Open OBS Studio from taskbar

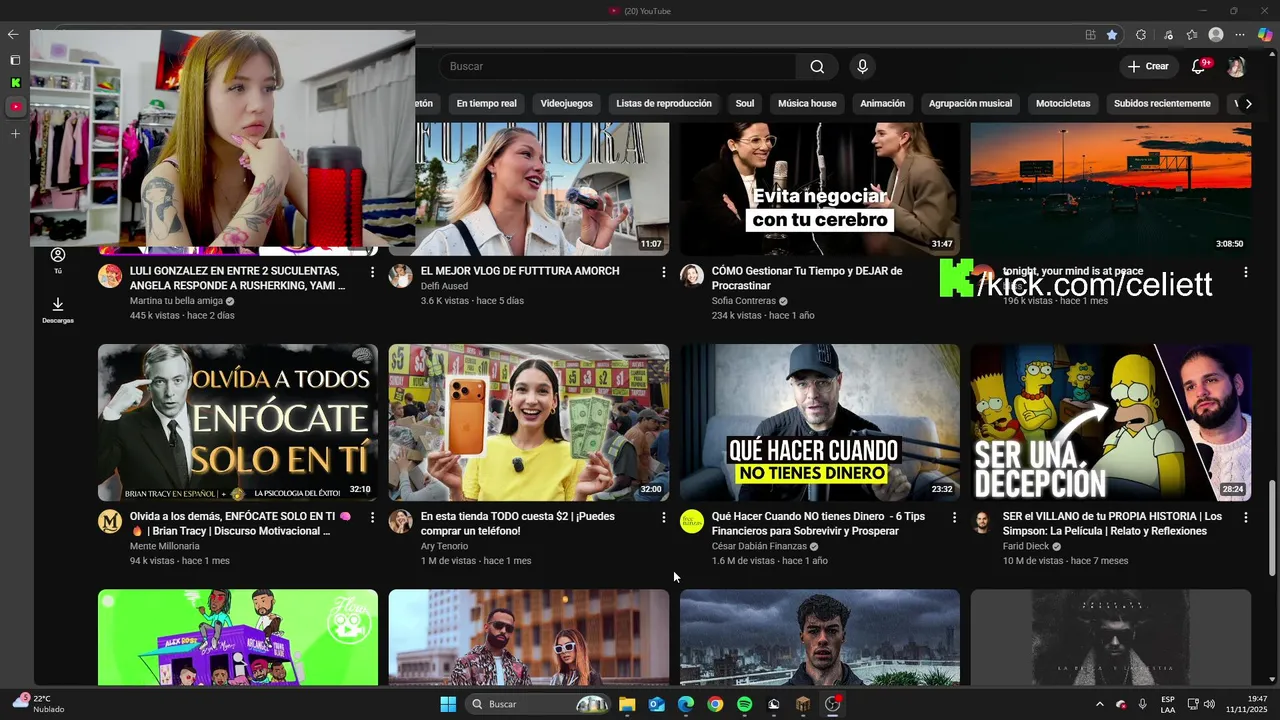point(832,704)
